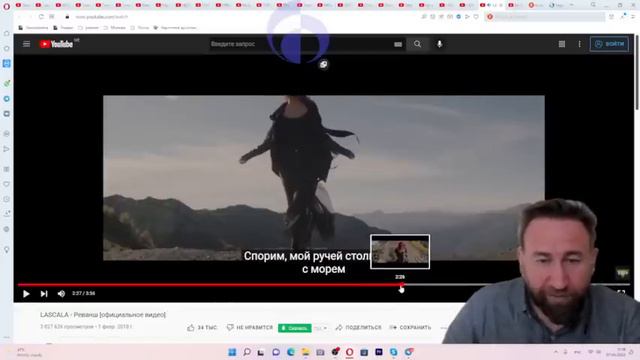Open Opera easy setup menu
The image size is (640, 360).
pos(633,17)
